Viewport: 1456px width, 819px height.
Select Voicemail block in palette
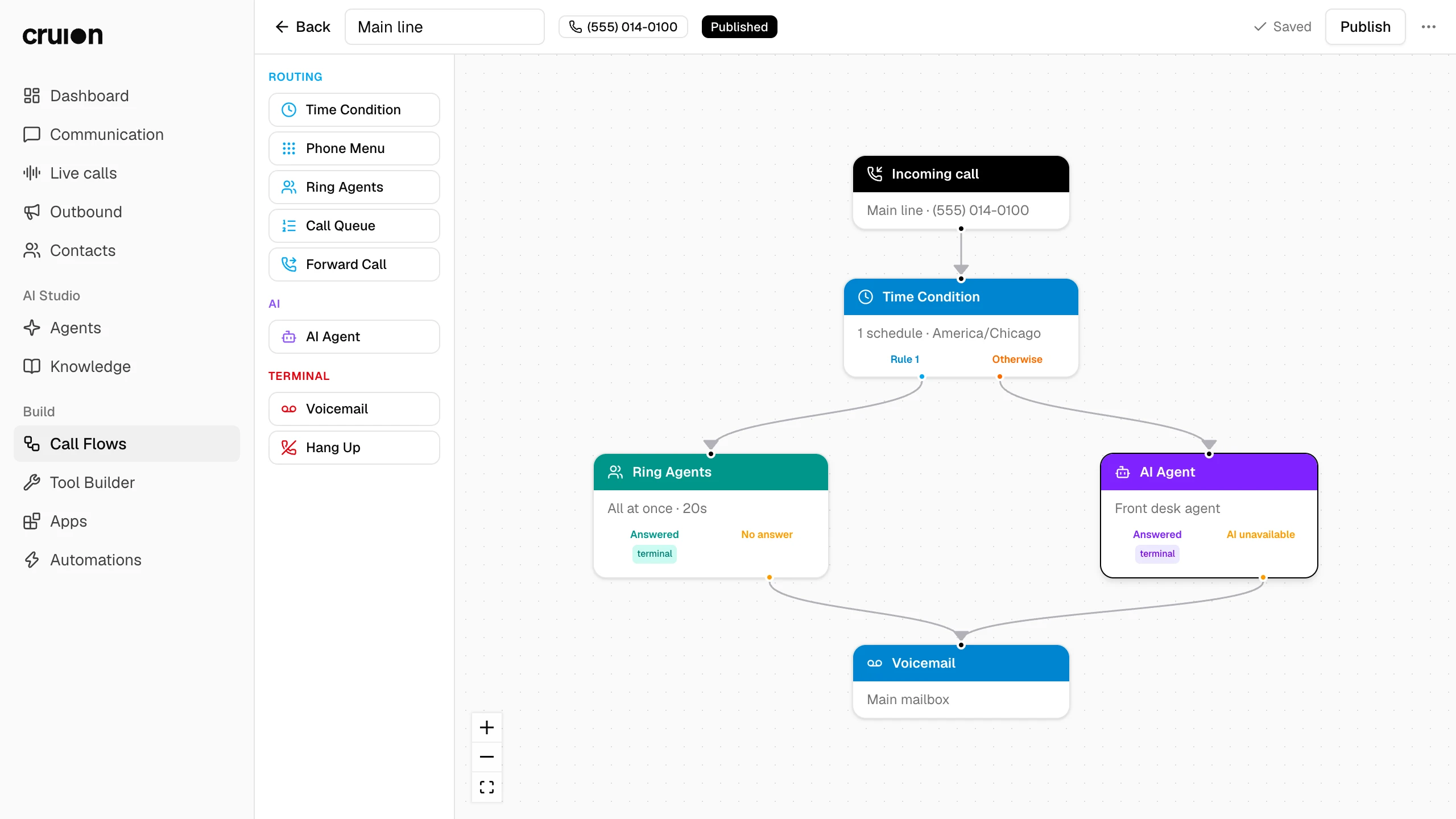[x=354, y=409]
